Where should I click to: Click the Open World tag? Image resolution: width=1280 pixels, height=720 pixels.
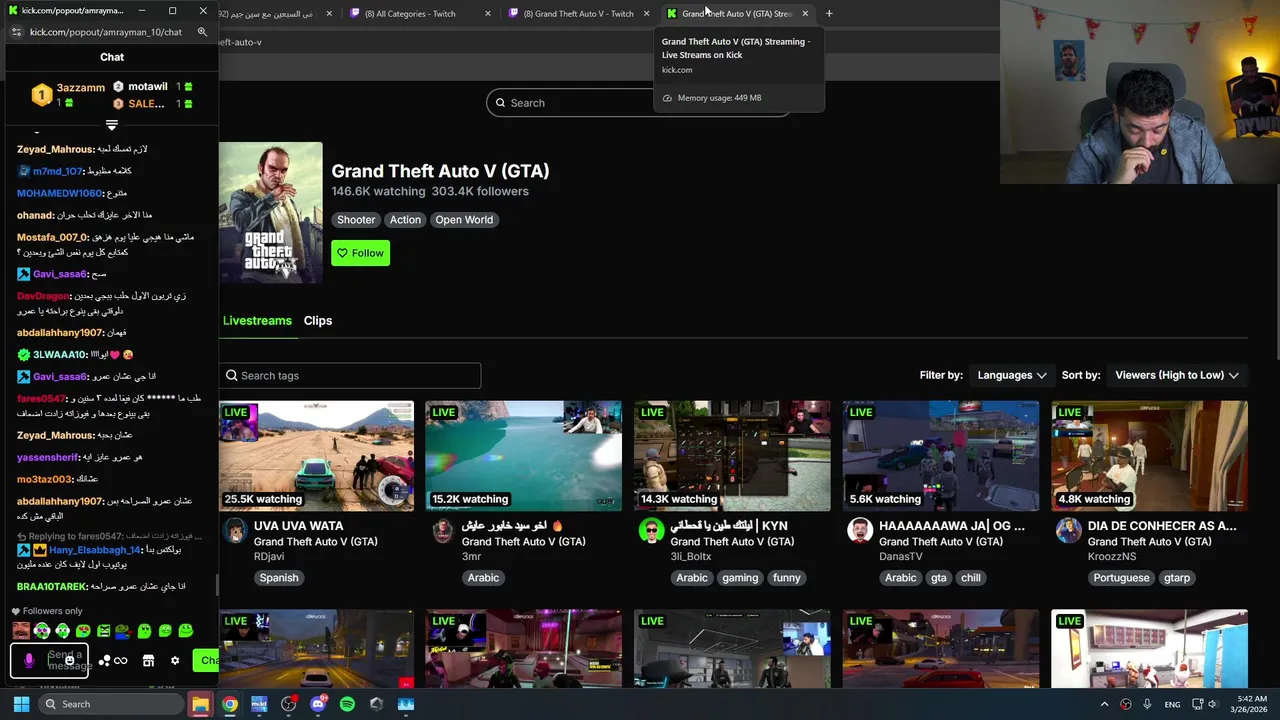click(464, 220)
